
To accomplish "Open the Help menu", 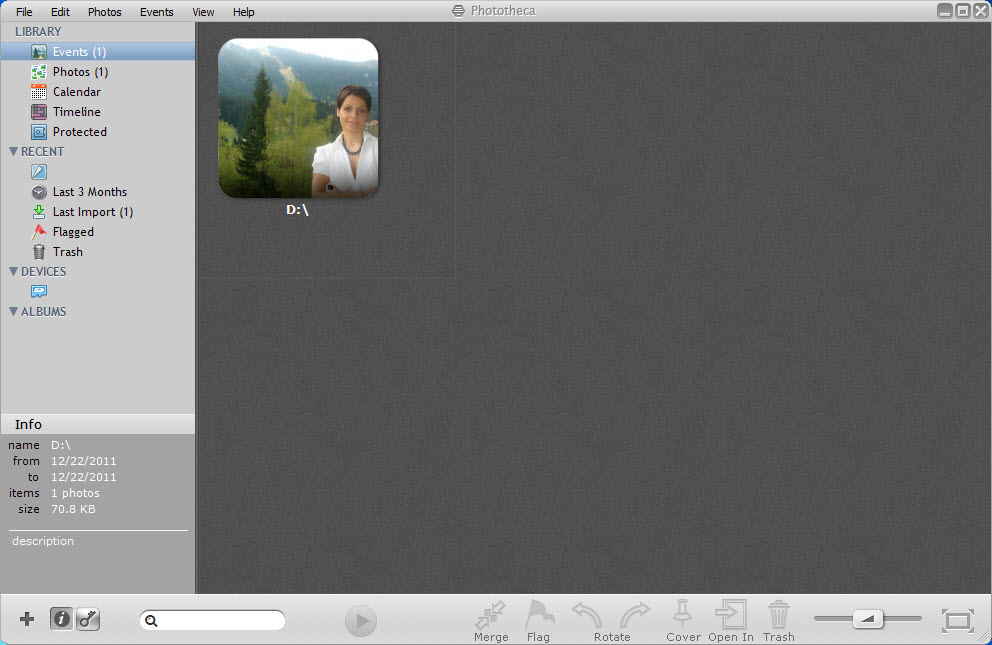I will pos(244,12).
